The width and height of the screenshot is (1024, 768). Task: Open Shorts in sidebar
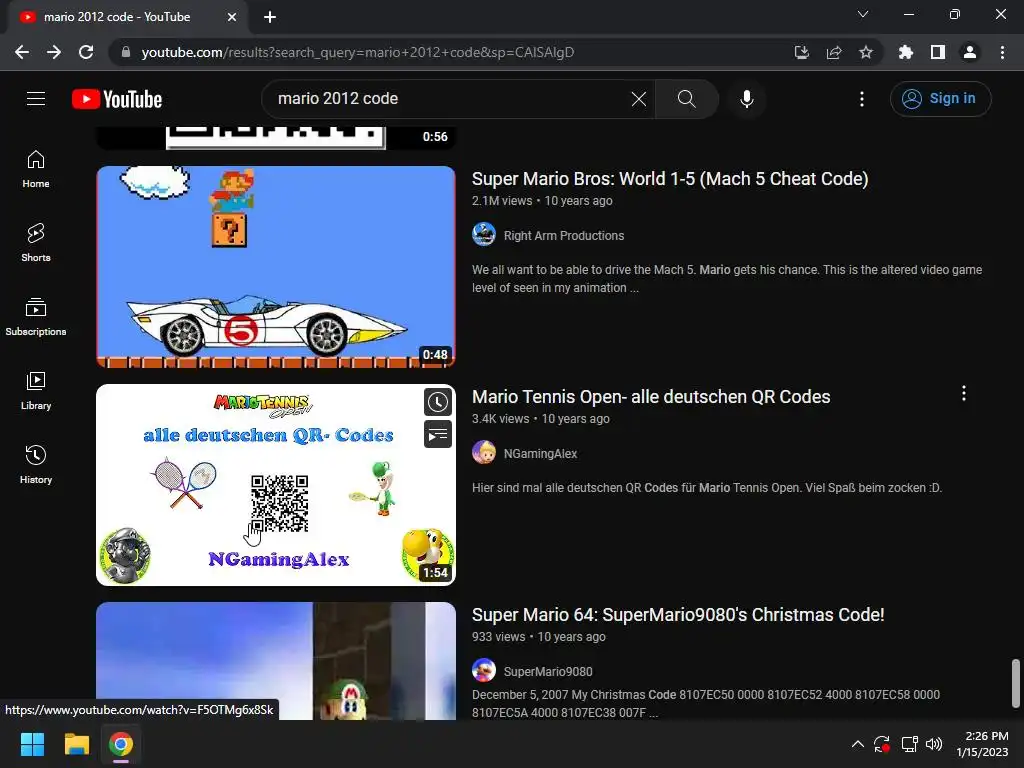36,243
